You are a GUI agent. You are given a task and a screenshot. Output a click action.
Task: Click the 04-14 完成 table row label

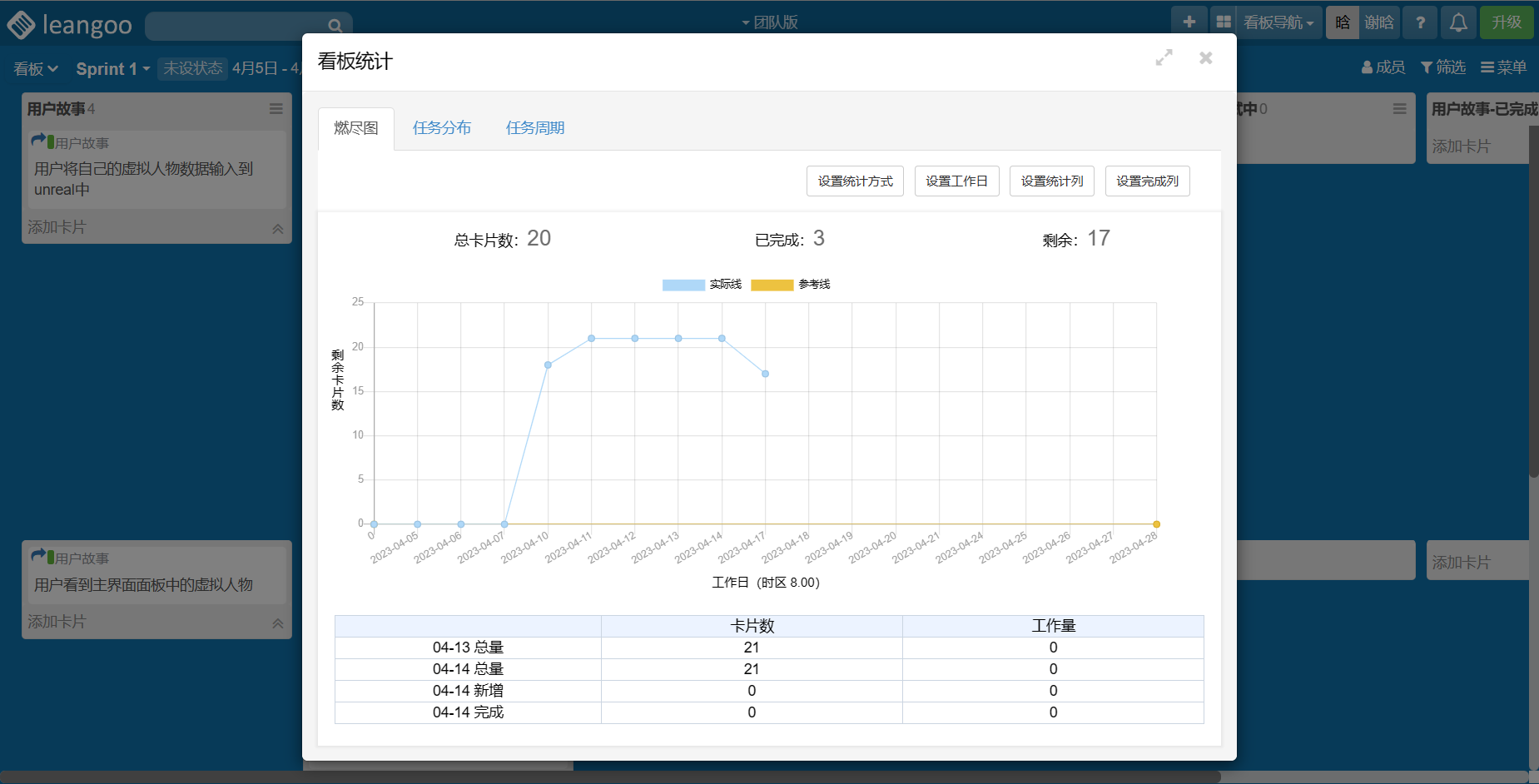(x=468, y=712)
